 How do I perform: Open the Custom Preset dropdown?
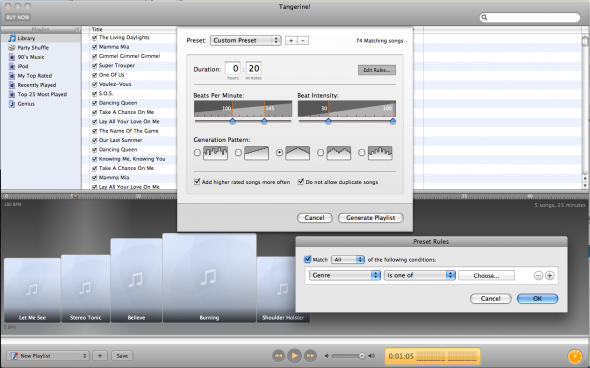pyautogui.click(x=245, y=40)
